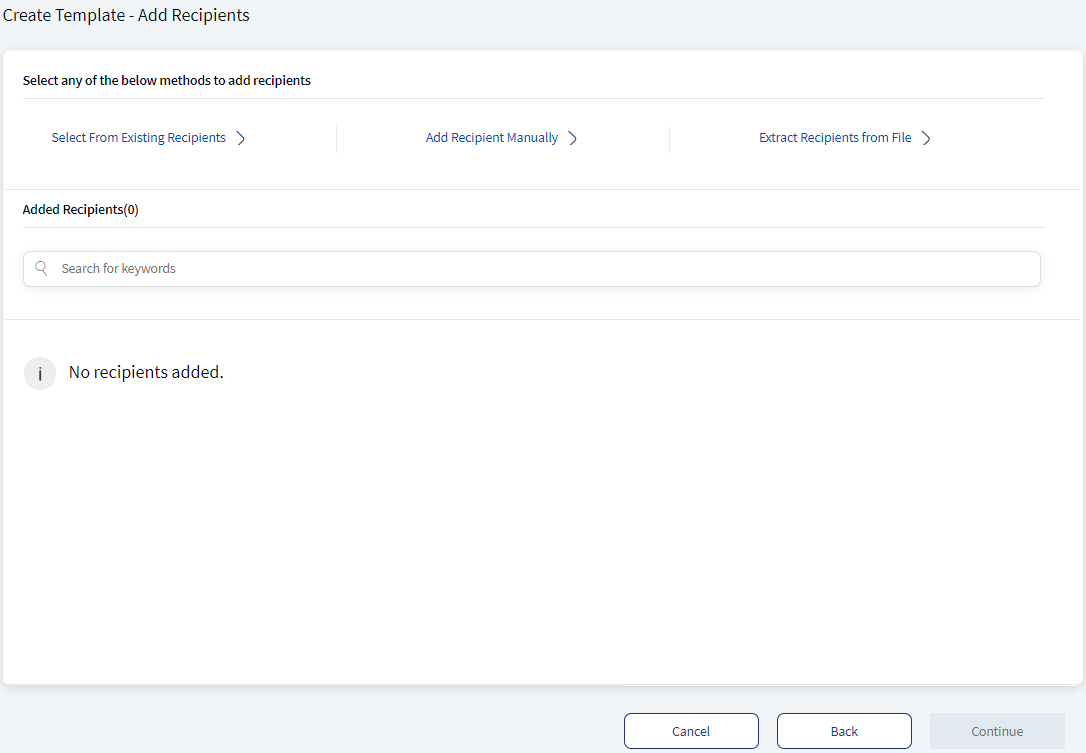The width and height of the screenshot is (1086, 753).
Task: Select the Added Recipients(0) heading
Action: pos(80,209)
